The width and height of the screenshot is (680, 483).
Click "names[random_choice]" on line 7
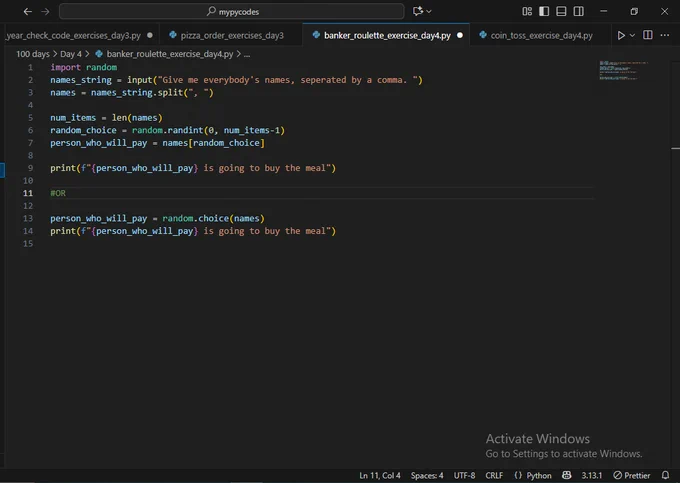point(213,143)
